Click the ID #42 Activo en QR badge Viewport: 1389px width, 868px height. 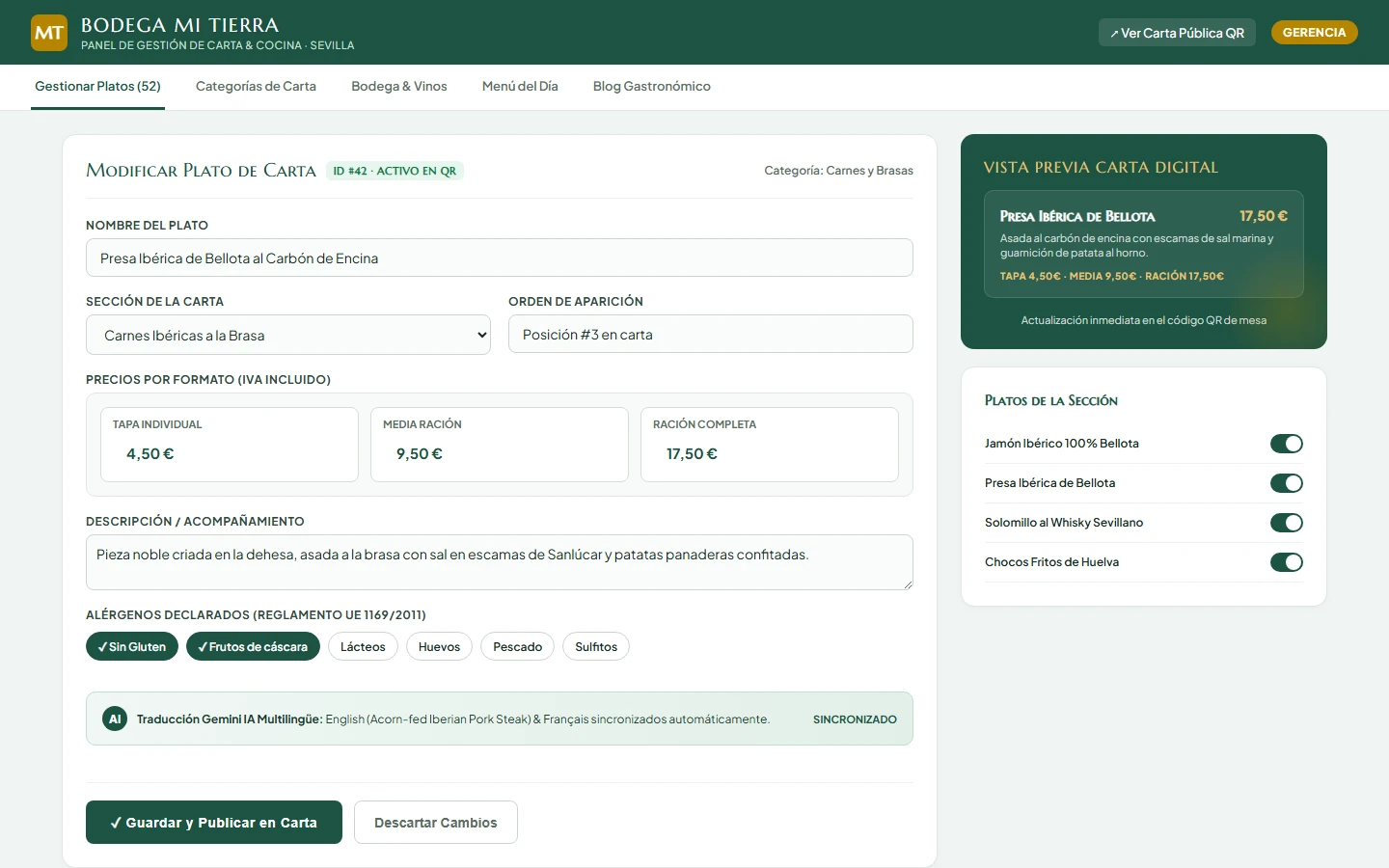pyautogui.click(x=395, y=171)
